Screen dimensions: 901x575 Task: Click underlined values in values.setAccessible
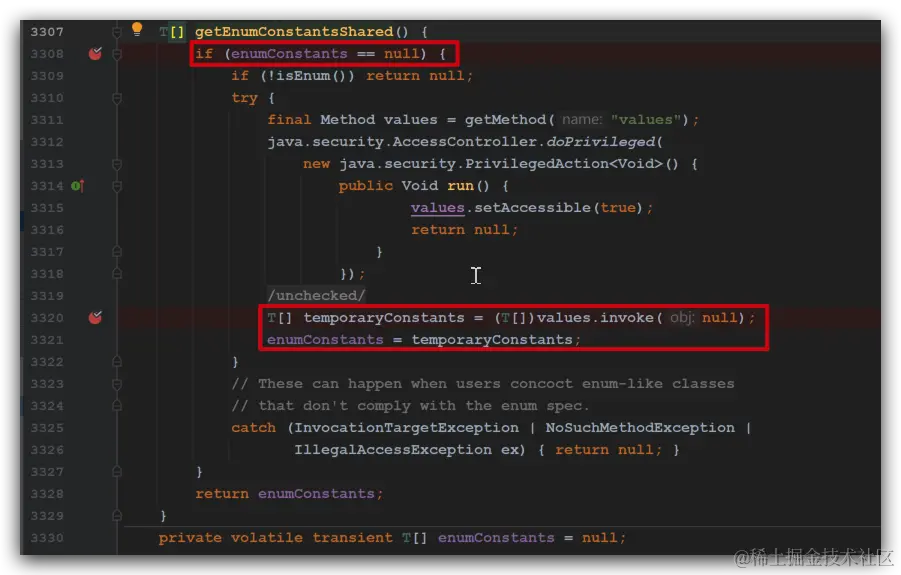click(x=437, y=208)
